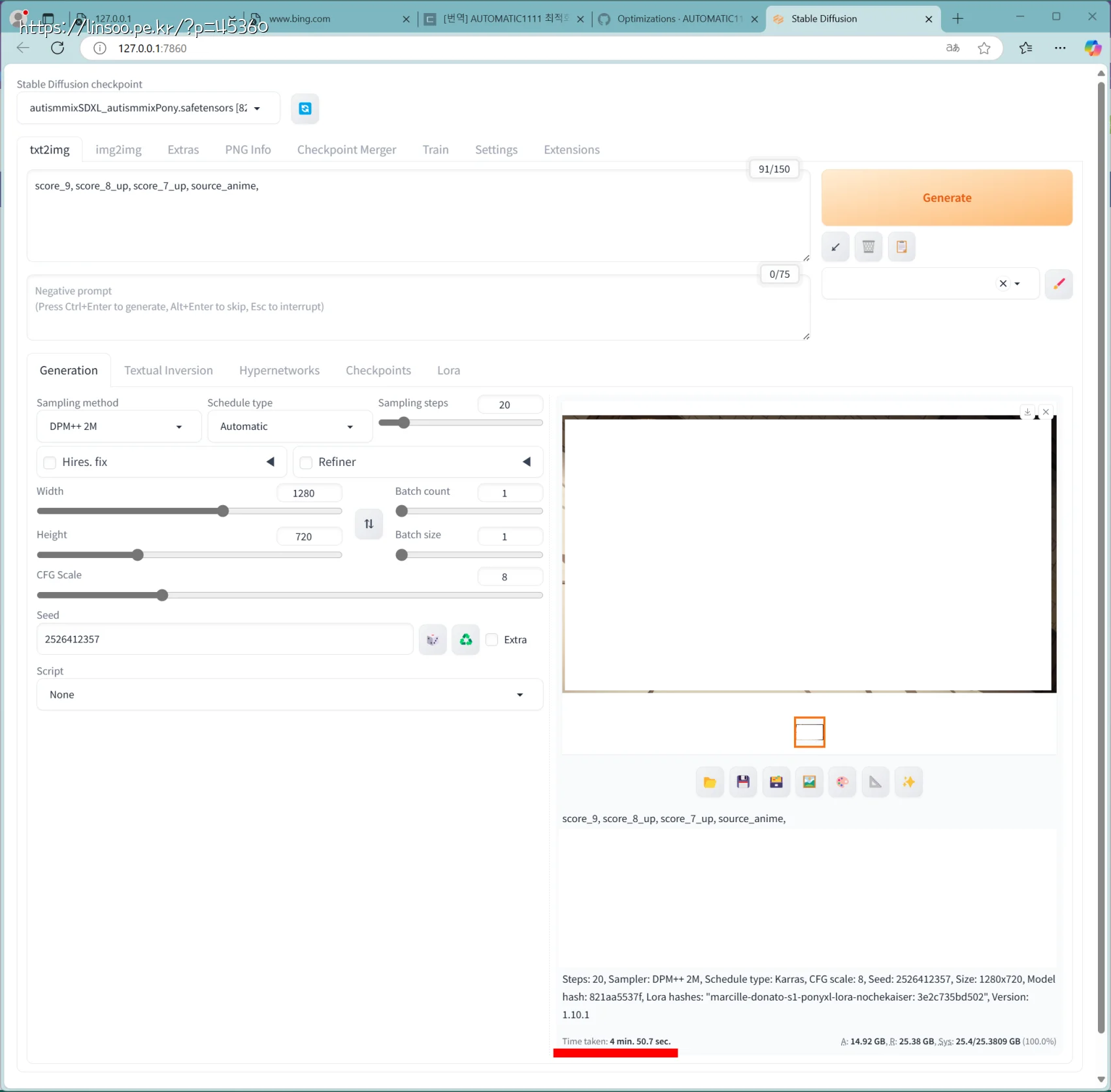Viewport: 1111px width, 1092px height.
Task: Apply styles with the clipboard icon
Action: 901,247
